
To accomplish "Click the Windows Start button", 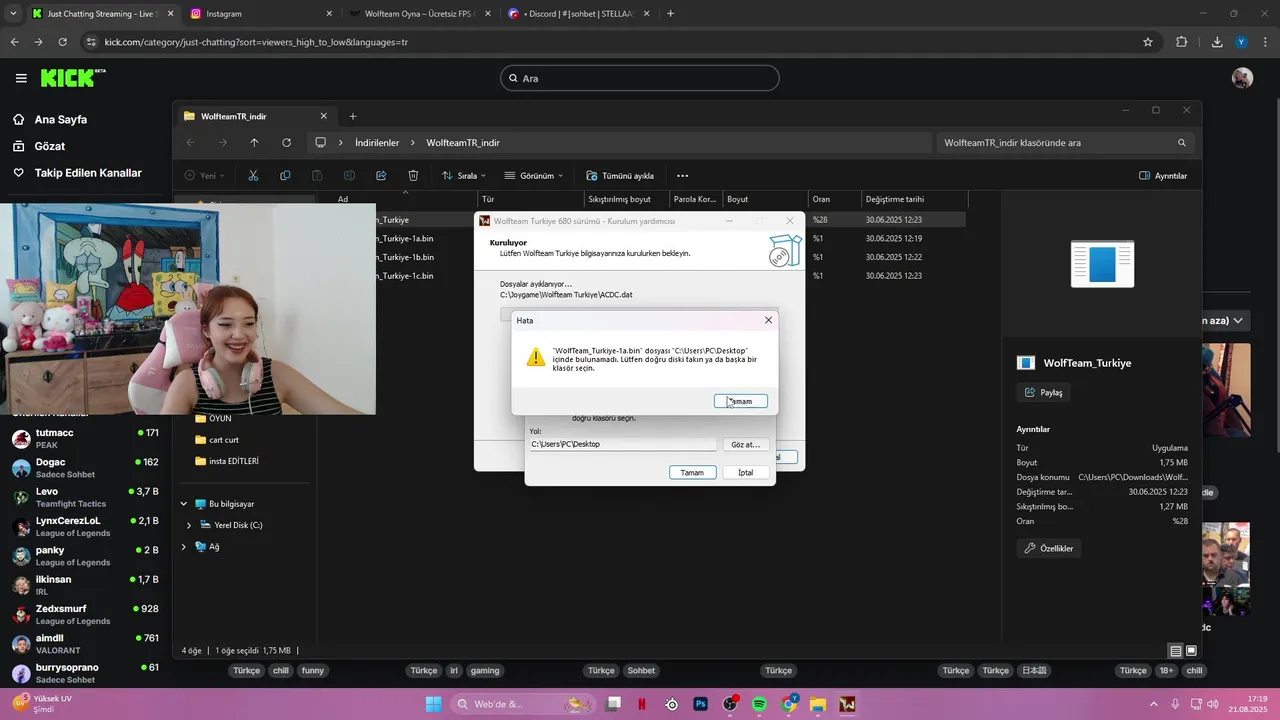I will click(x=433, y=704).
